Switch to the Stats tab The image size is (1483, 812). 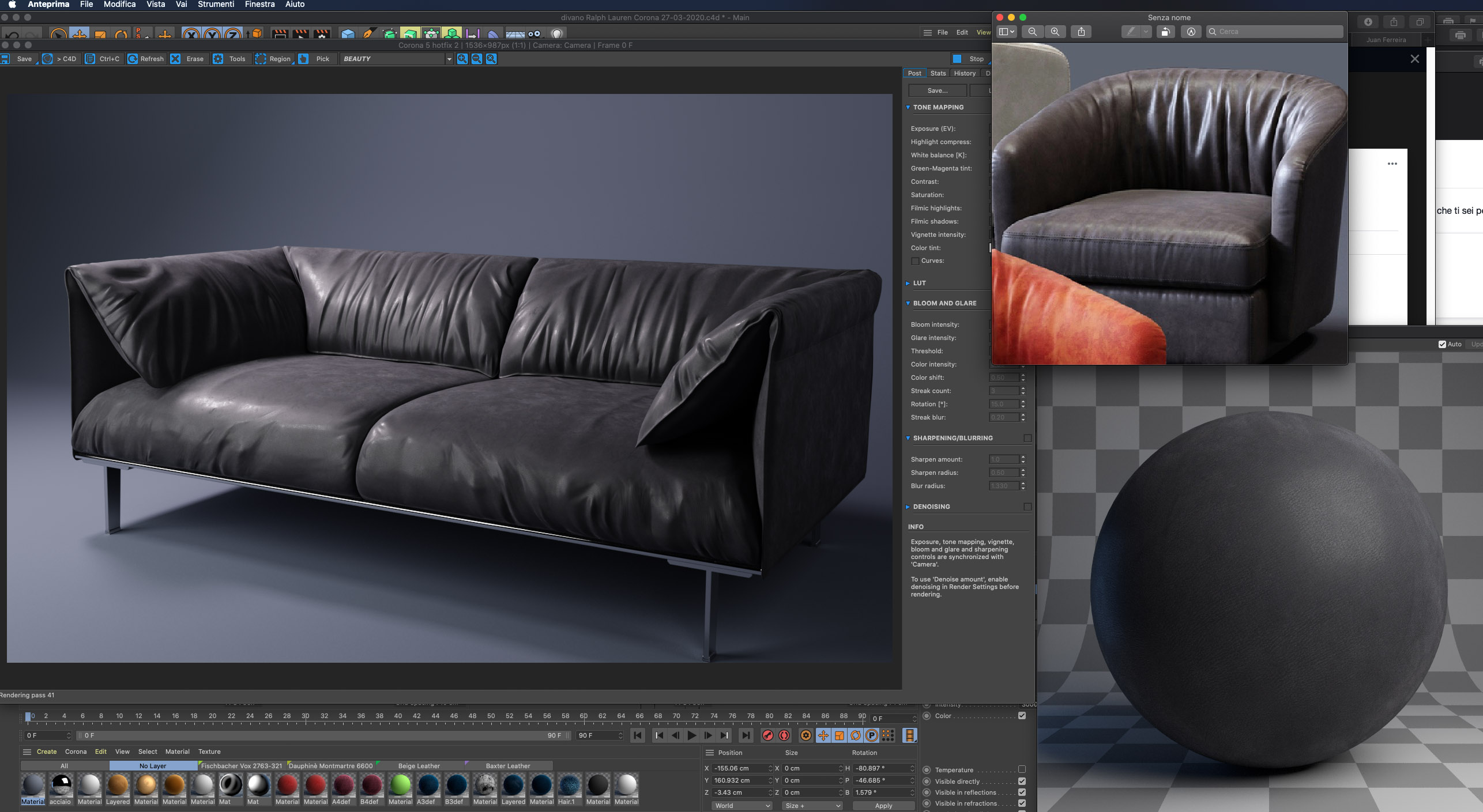click(938, 73)
